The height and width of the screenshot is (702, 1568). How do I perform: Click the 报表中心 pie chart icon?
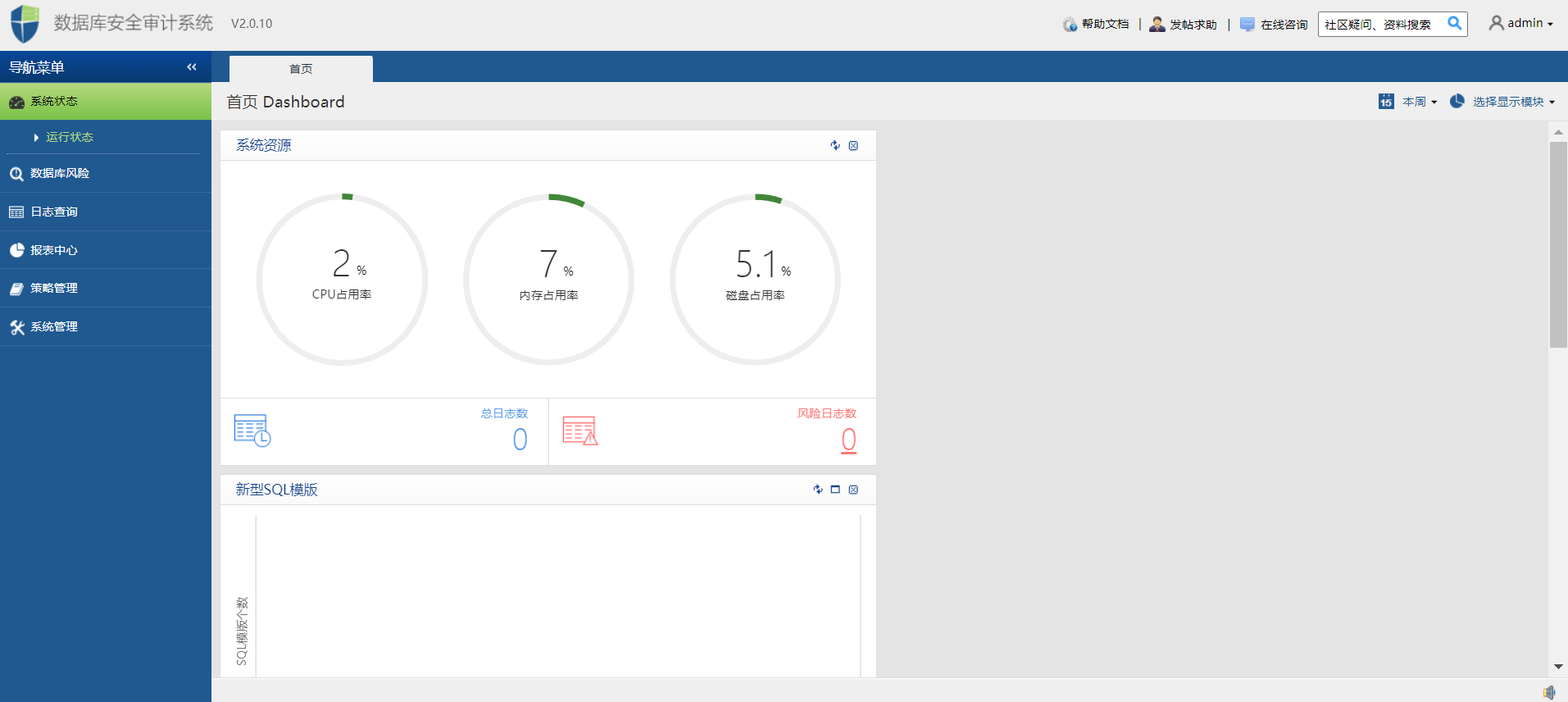[x=16, y=250]
